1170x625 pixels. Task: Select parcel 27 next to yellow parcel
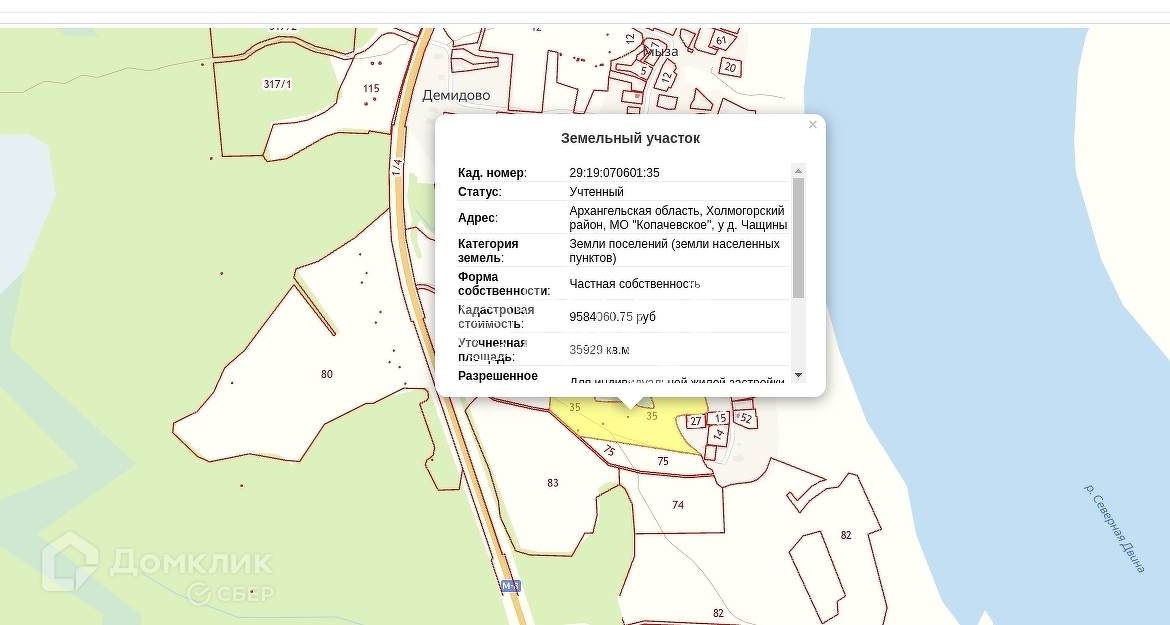(696, 421)
